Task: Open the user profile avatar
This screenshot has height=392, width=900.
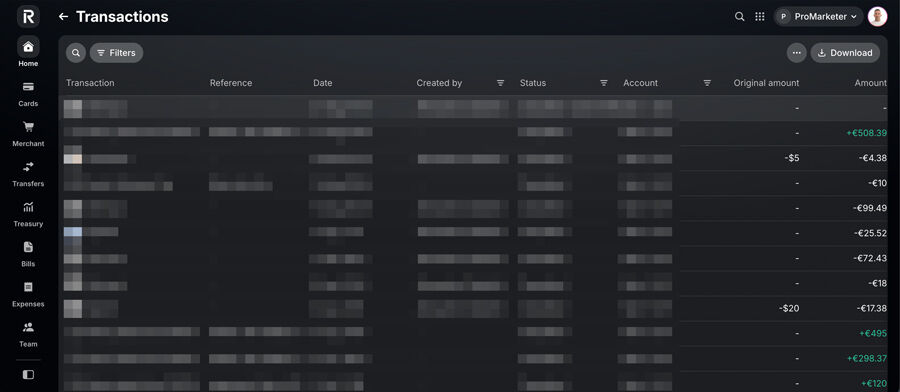Action: [x=877, y=17]
